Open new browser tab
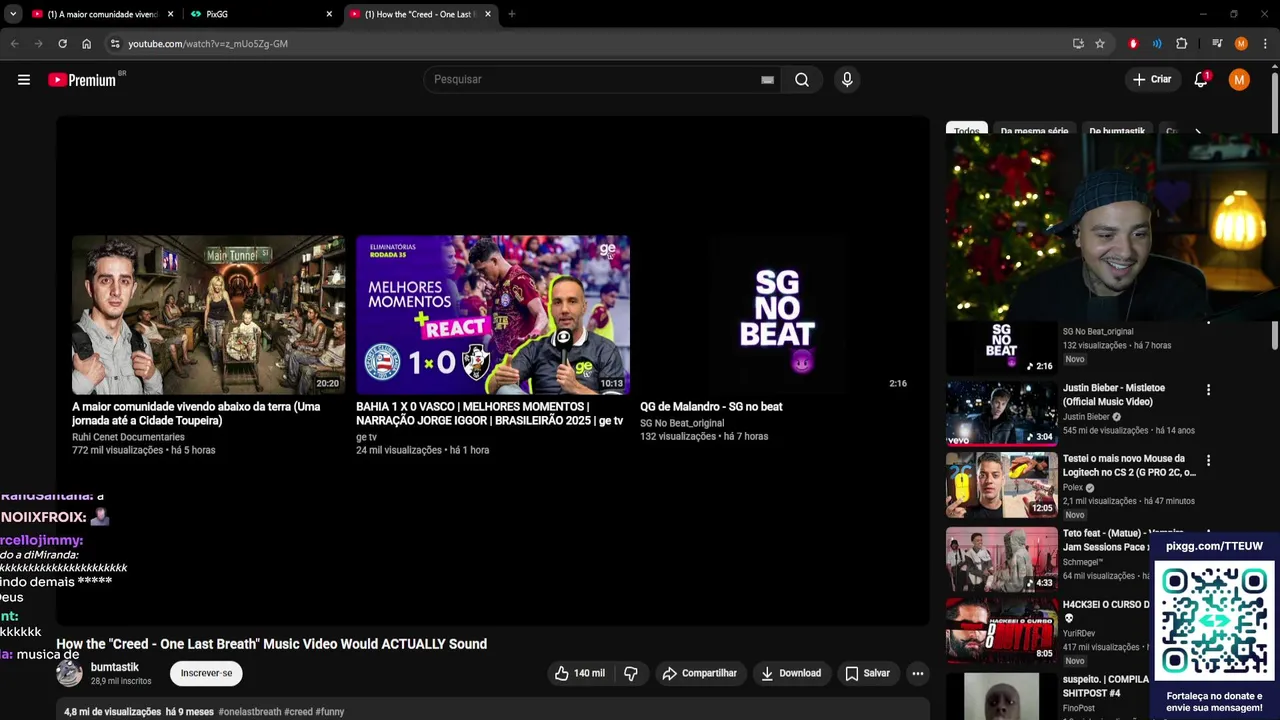This screenshot has width=1280, height=720. tap(512, 14)
